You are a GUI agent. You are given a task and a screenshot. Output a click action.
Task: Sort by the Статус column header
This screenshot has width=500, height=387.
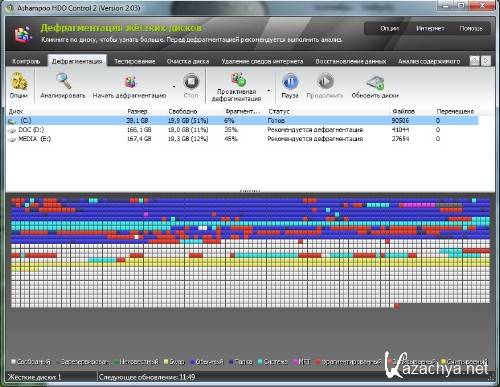coord(279,111)
